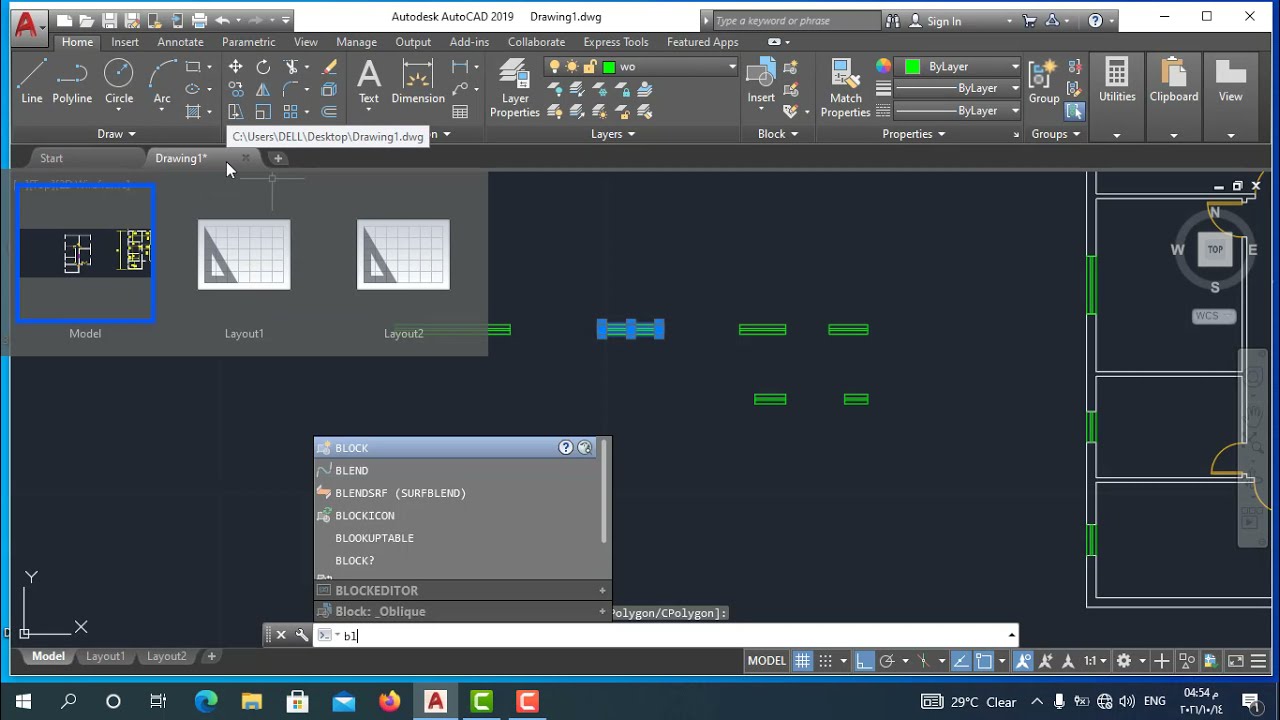Open the Clipboard panel
1280x720 pixels.
(1174, 81)
